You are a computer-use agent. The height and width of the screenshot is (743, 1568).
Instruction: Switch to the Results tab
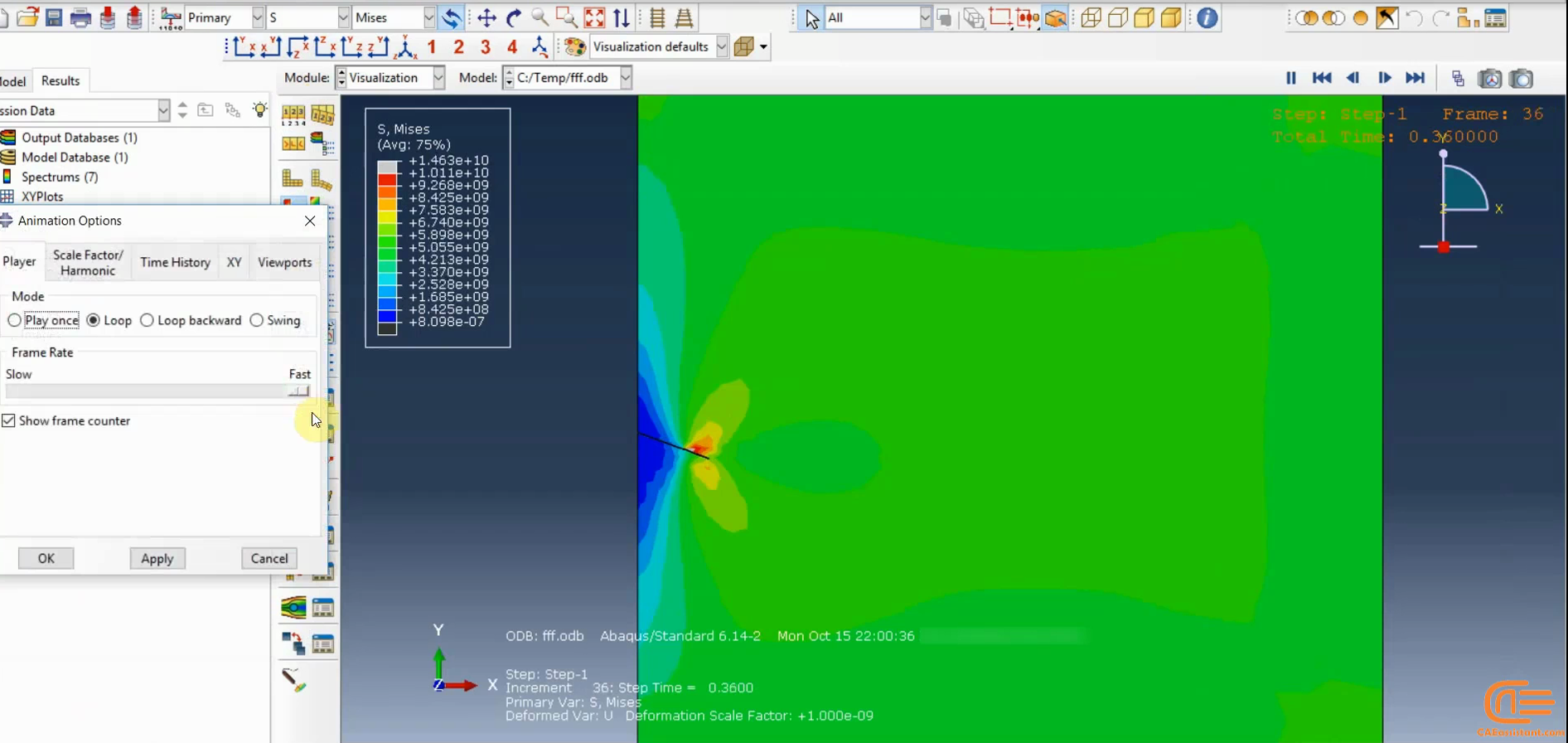click(60, 80)
